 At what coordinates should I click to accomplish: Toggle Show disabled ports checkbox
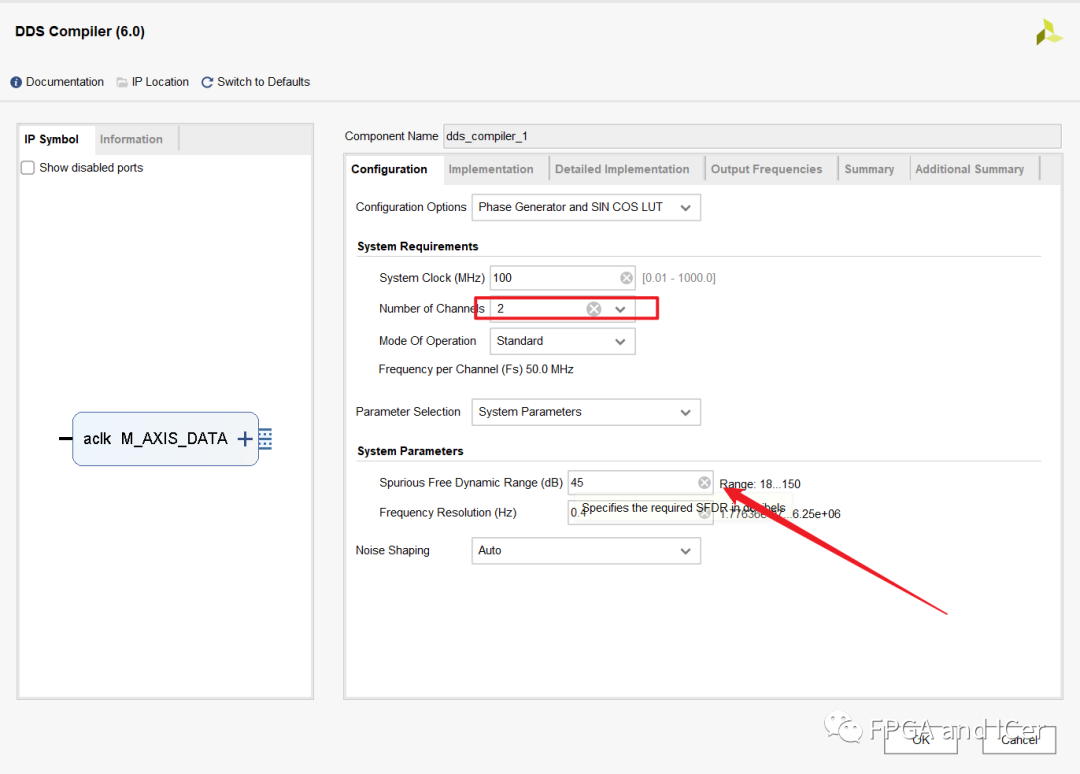pos(28,167)
